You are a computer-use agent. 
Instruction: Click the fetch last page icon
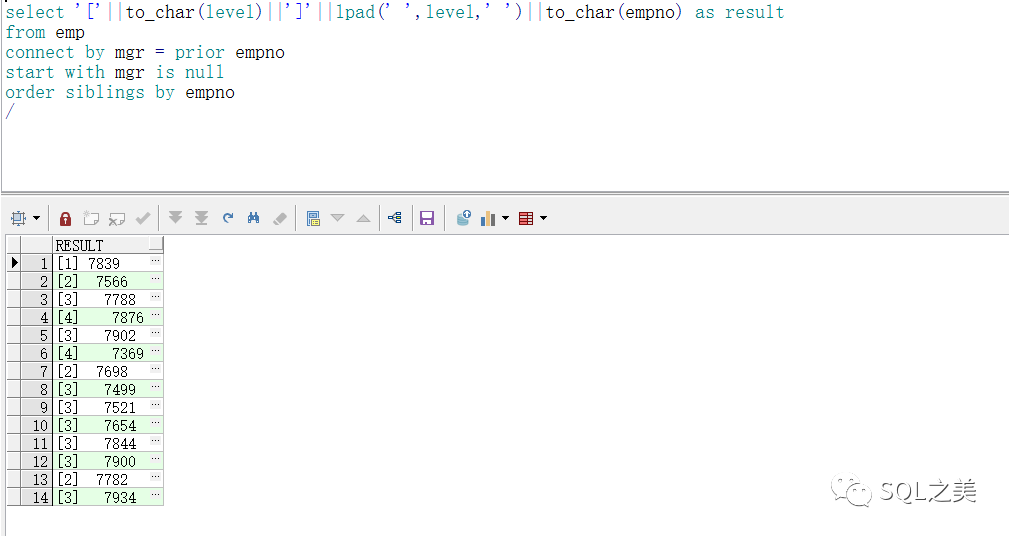[x=201, y=218]
